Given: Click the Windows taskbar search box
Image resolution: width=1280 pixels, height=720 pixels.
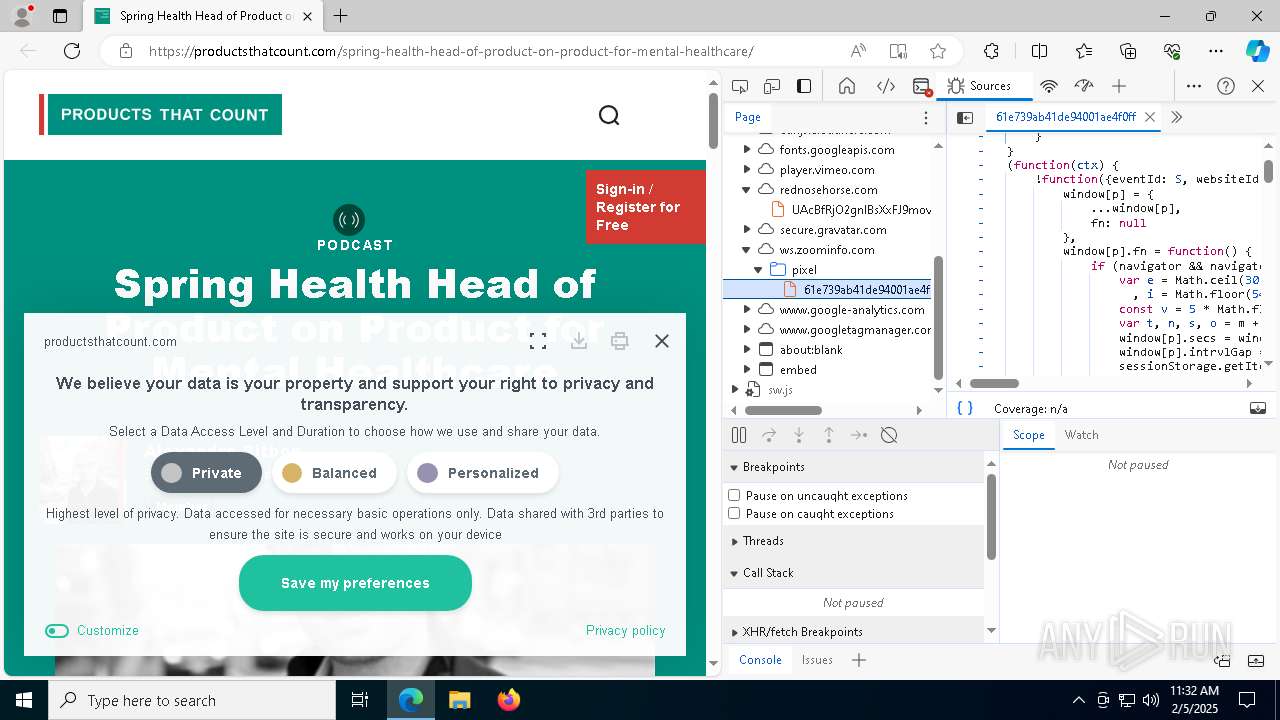Looking at the screenshot, I should [192, 700].
